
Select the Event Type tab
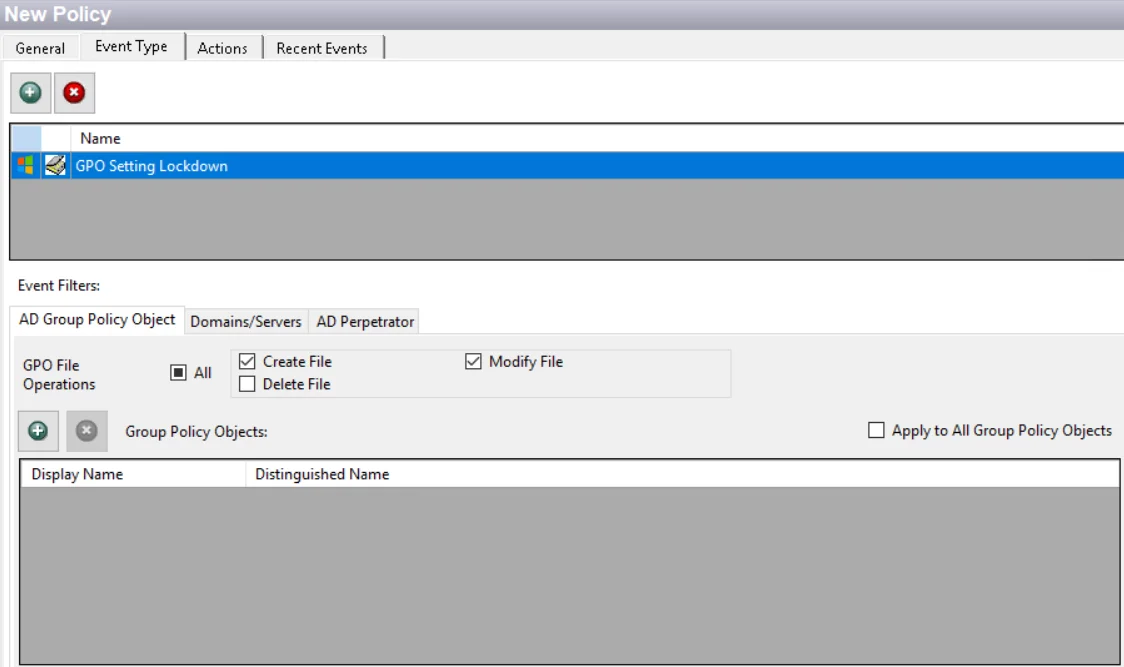(x=132, y=46)
